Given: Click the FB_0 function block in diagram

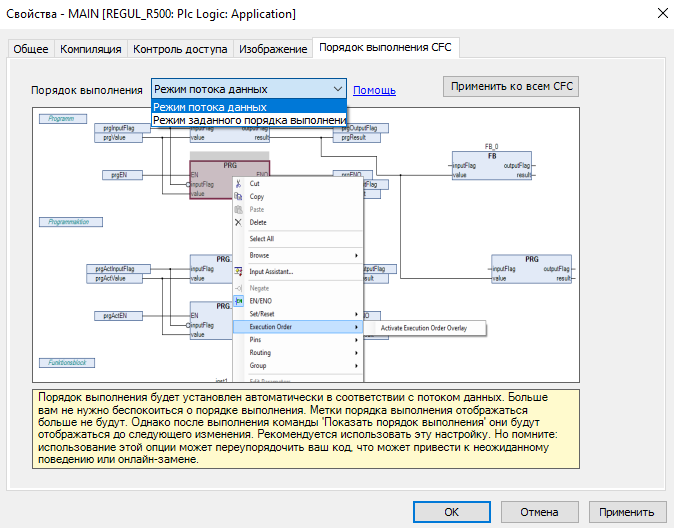Looking at the screenshot, I should pos(492,168).
